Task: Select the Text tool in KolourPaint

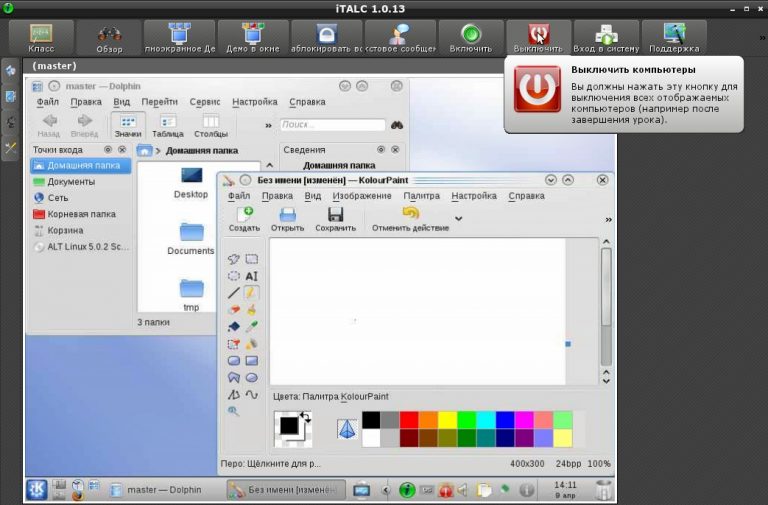Action: pos(252,276)
